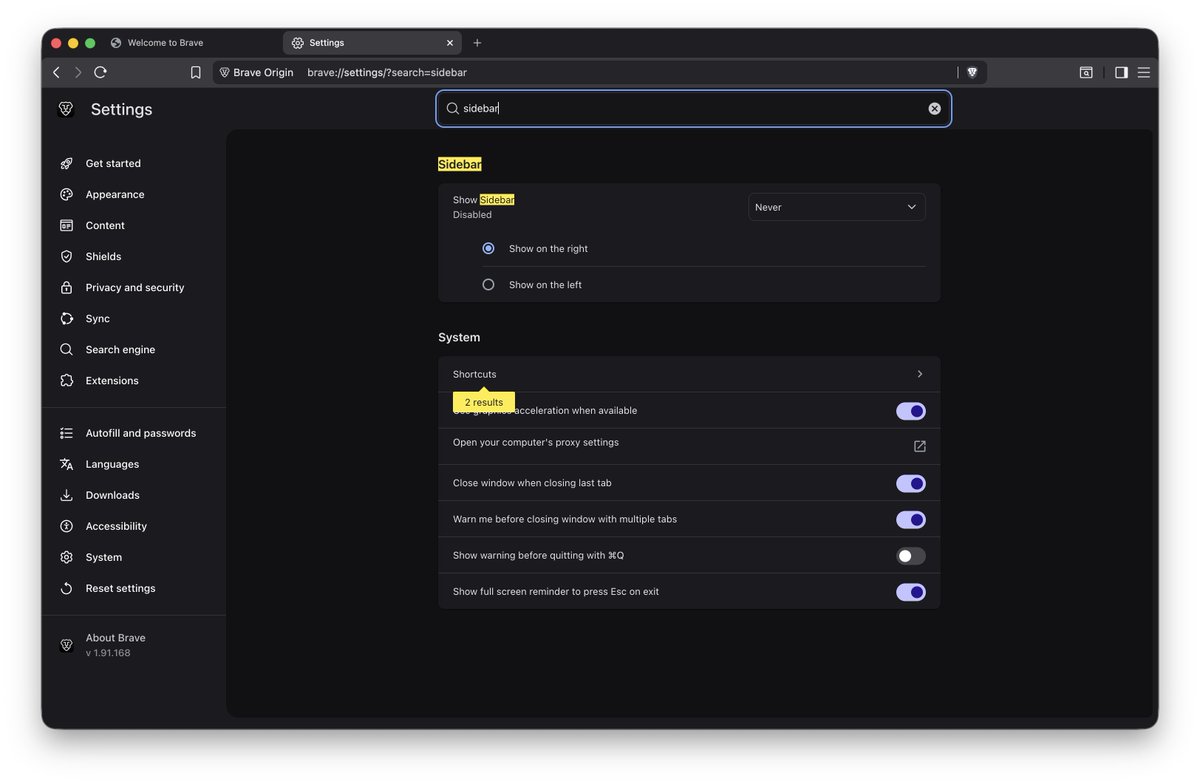Click the Sidebar section heading
Image resolution: width=1200 pixels, height=784 pixels.
pos(460,164)
